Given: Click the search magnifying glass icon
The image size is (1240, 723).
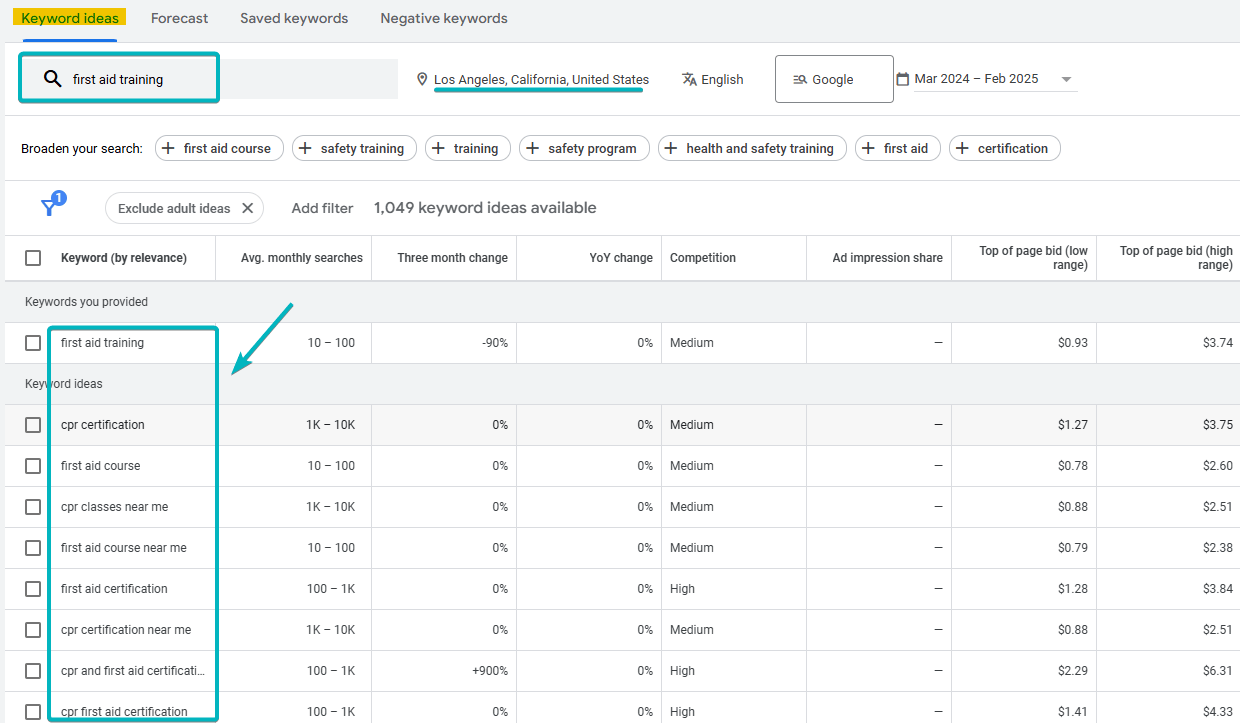Looking at the screenshot, I should point(52,78).
